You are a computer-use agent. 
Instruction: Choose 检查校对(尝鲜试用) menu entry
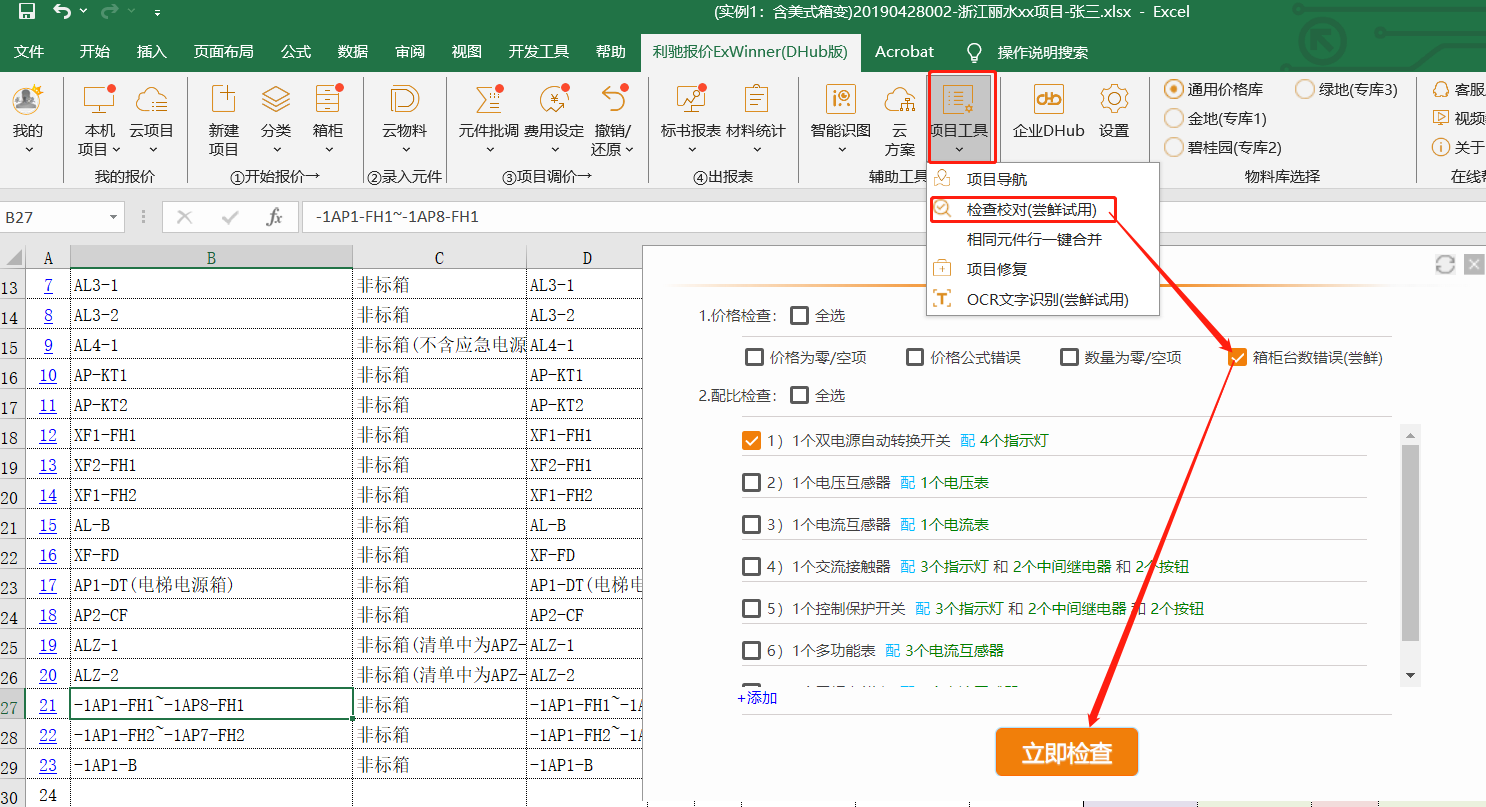coord(1043,210)
